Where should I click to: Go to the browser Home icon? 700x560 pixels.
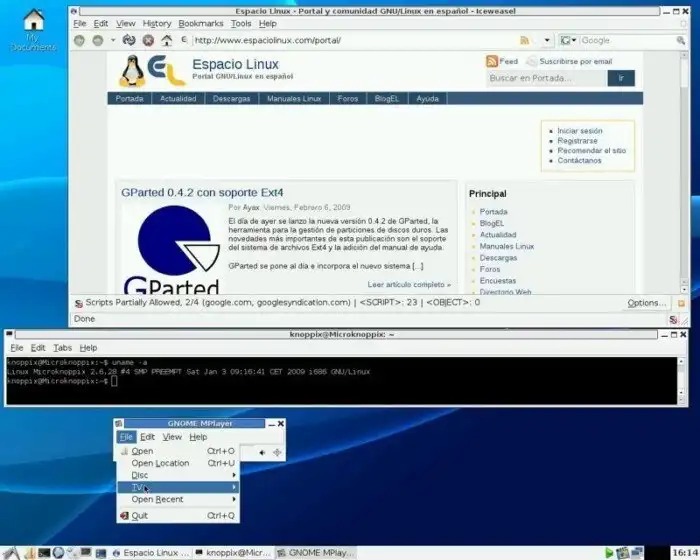167,41
